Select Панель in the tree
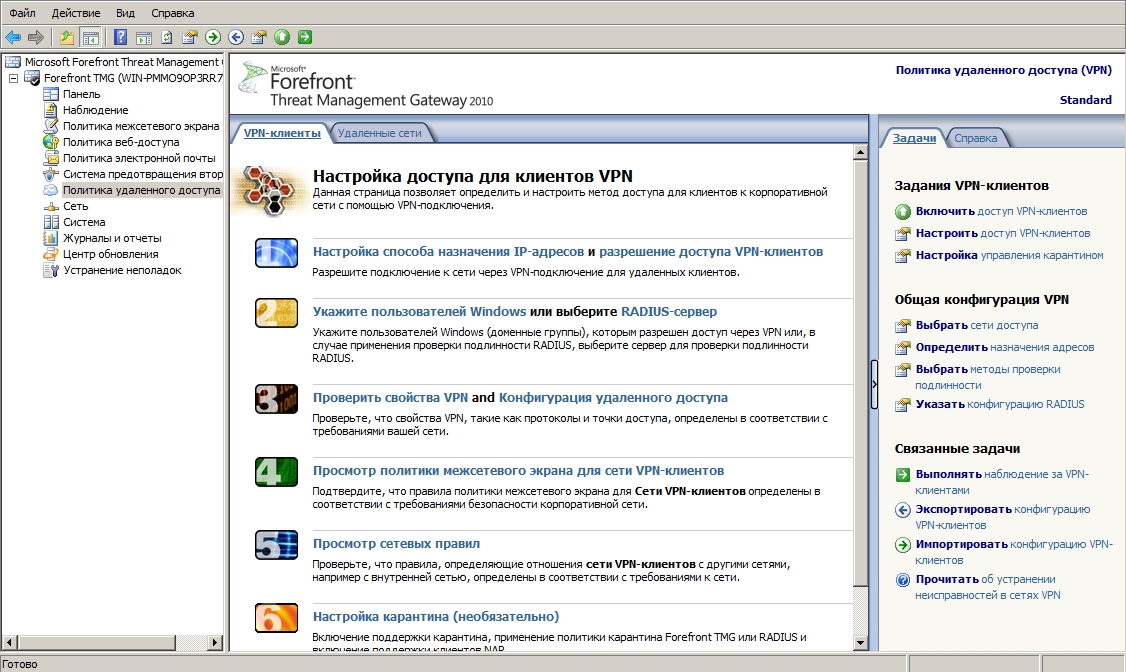 click(x=81, y=94)
